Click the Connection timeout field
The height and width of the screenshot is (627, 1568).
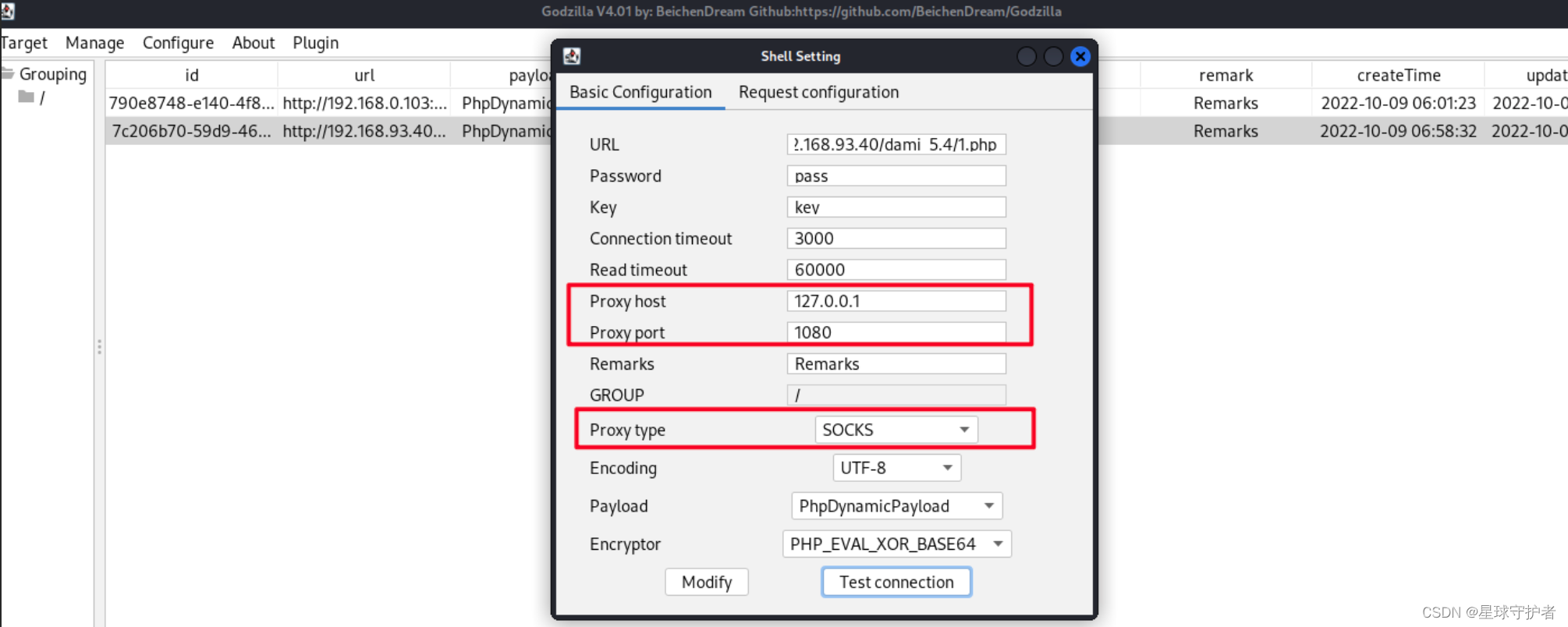(896, 238)
